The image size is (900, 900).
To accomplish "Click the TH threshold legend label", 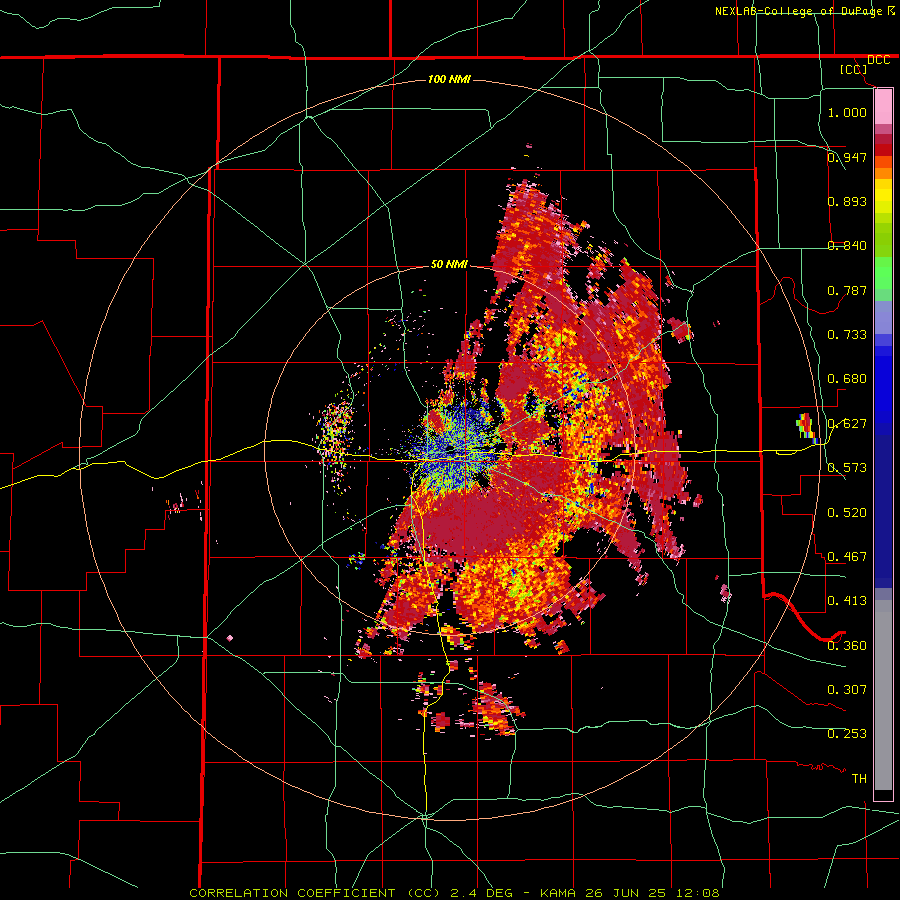I will tap(859, 778).
